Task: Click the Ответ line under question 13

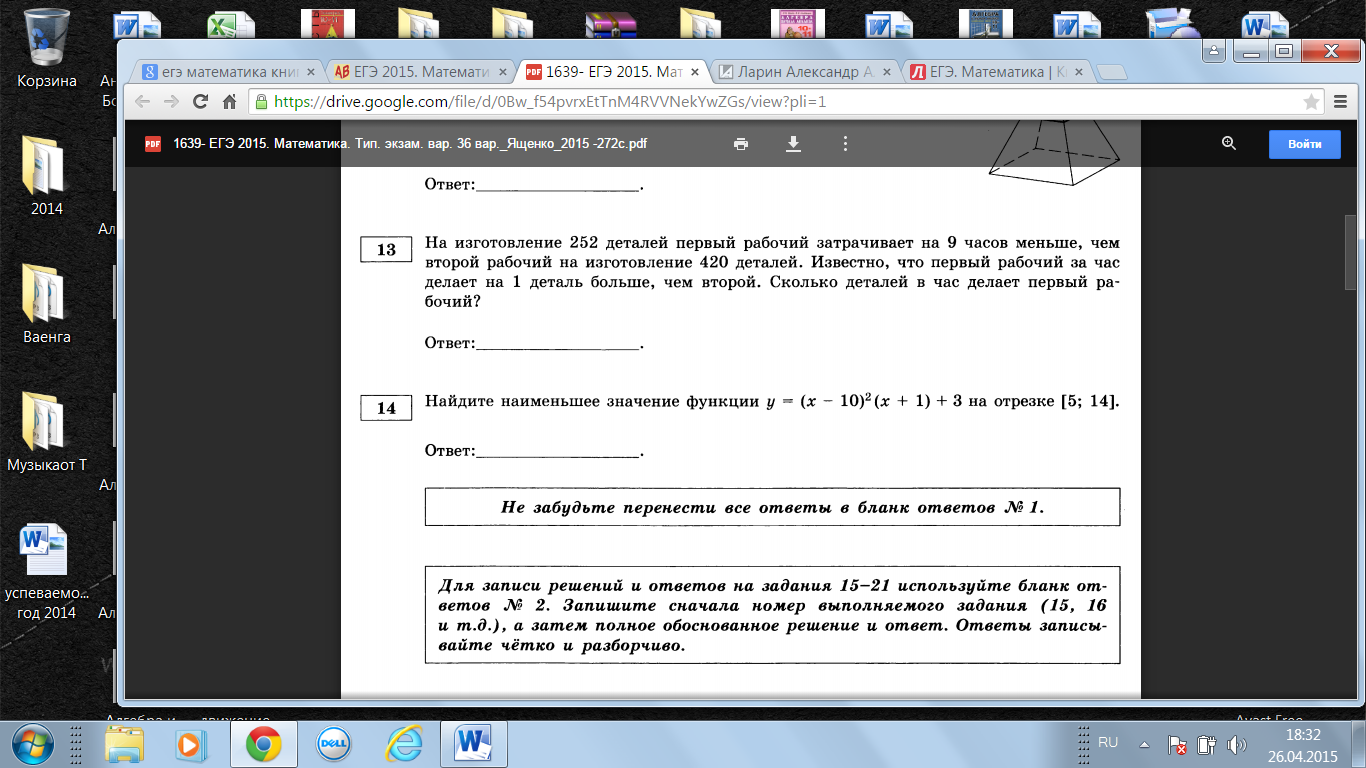Action: click(533, 344)
